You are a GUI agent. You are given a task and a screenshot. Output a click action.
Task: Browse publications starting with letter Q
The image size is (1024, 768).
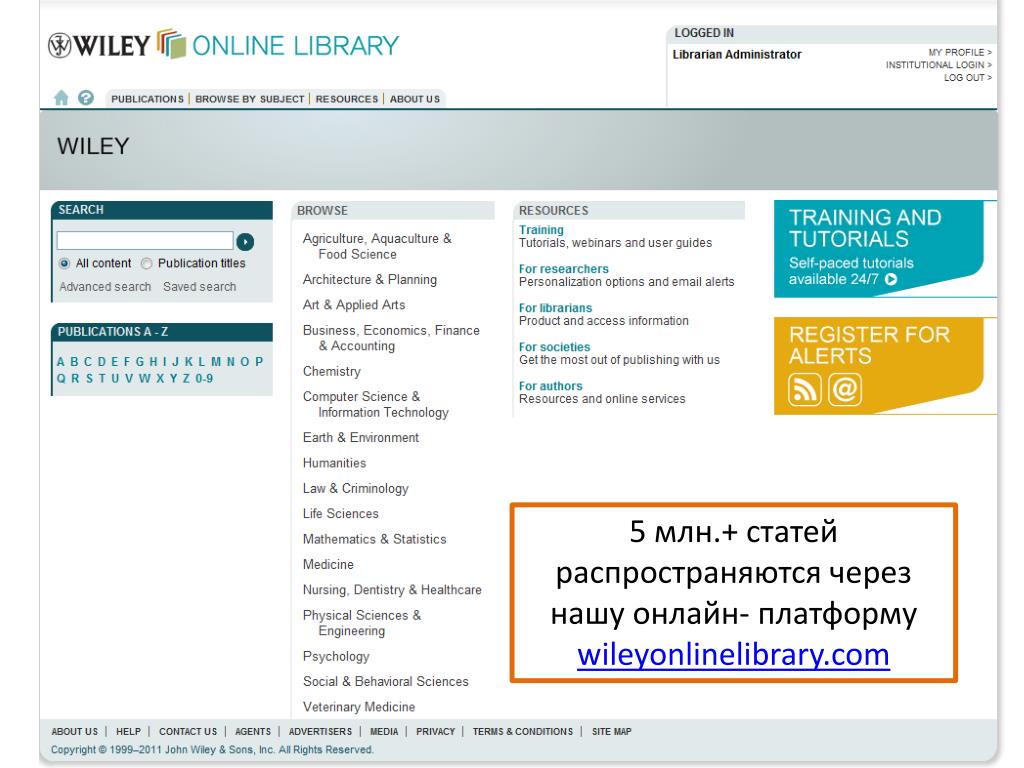[61, 379]
